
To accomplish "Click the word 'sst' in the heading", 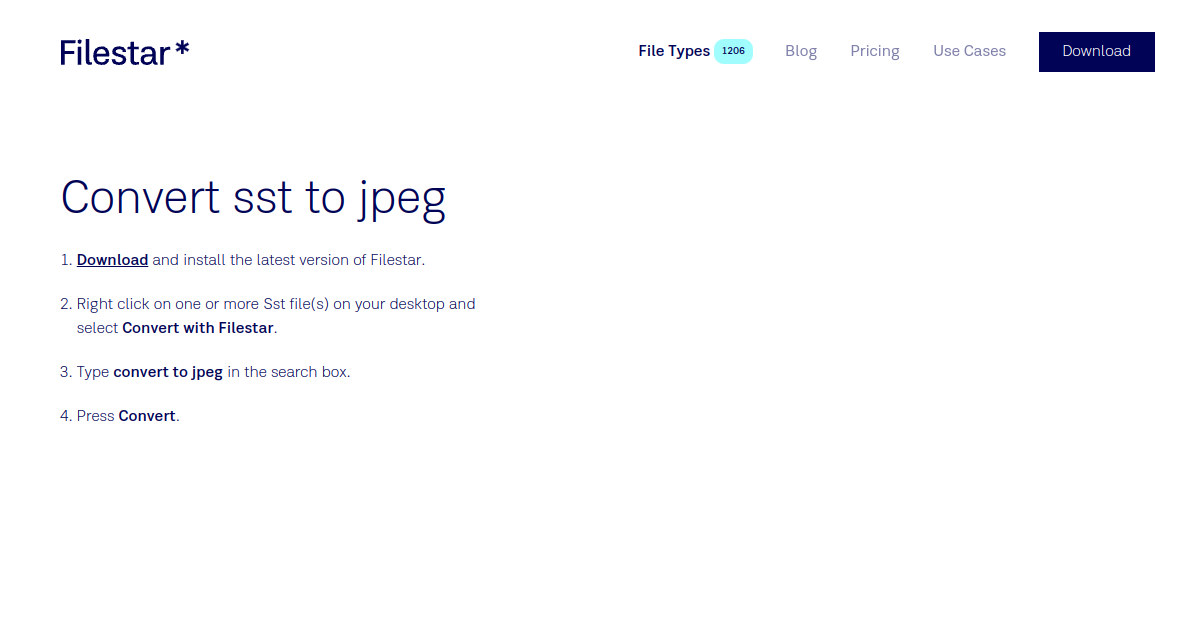I will coord(263,198).
